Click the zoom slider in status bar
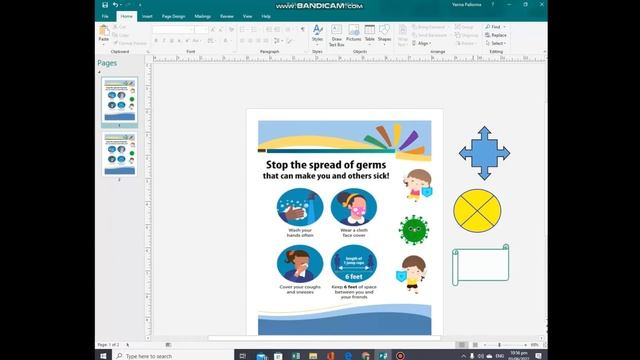 click(x=499, y=345)
